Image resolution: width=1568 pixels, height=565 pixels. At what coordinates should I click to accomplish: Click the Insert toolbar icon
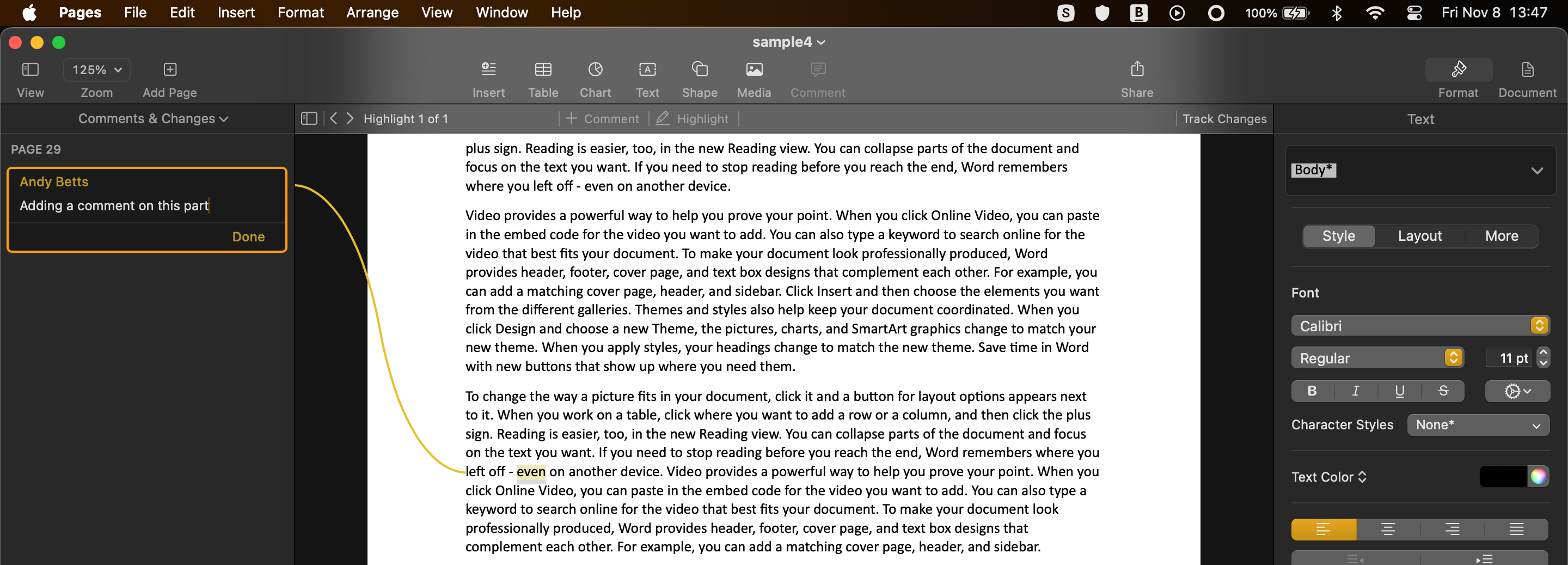tap(488, 70)
